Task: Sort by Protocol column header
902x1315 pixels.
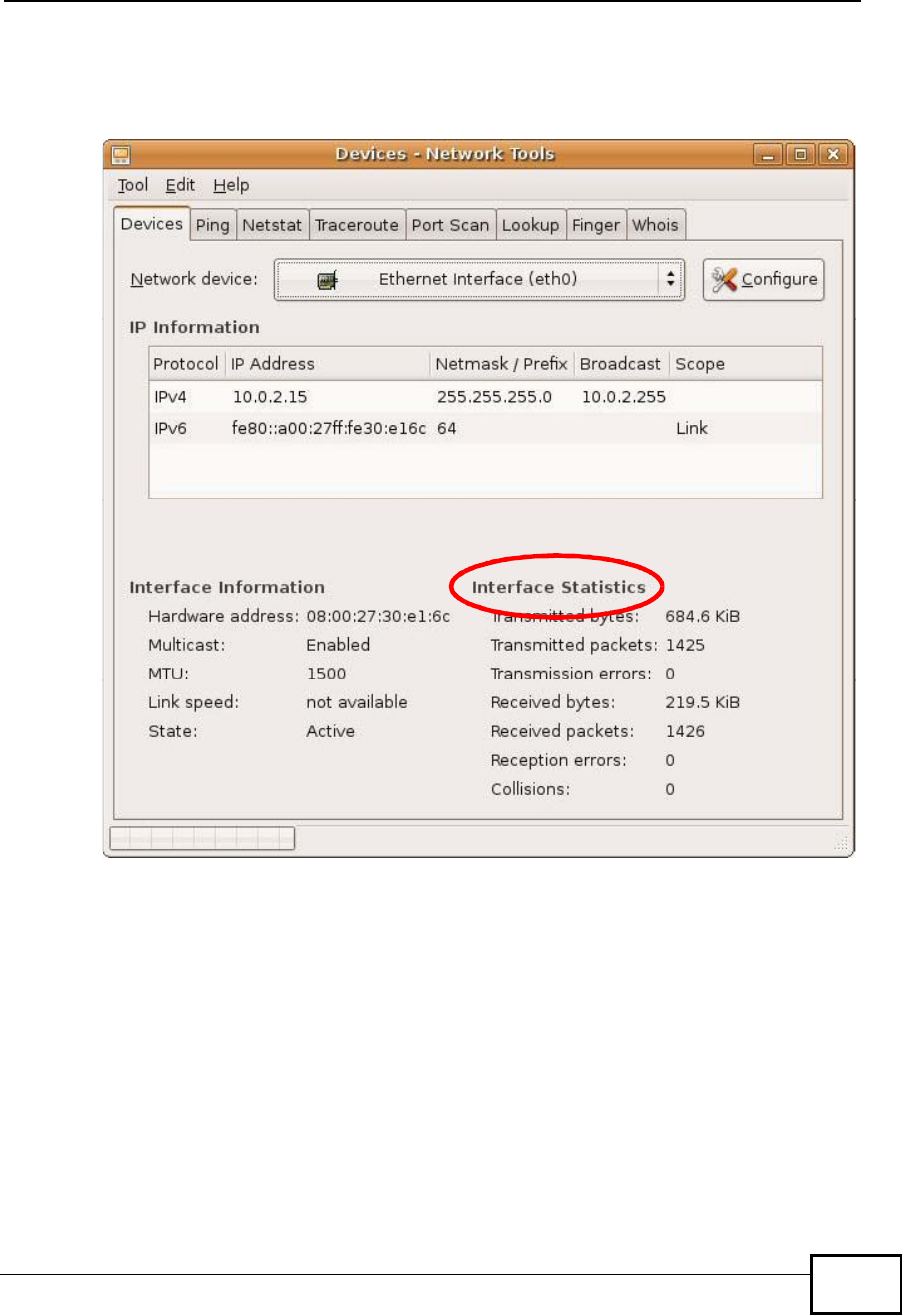Action: (185, 364)
